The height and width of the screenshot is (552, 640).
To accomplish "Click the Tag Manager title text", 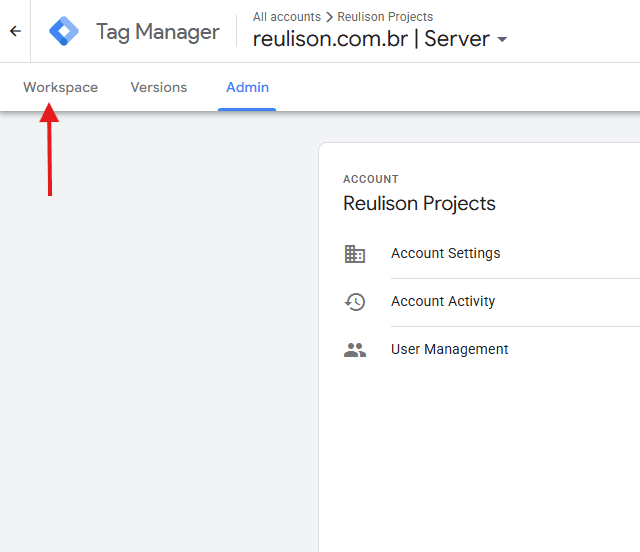I will pyautogui.click(x=157, y=32).
